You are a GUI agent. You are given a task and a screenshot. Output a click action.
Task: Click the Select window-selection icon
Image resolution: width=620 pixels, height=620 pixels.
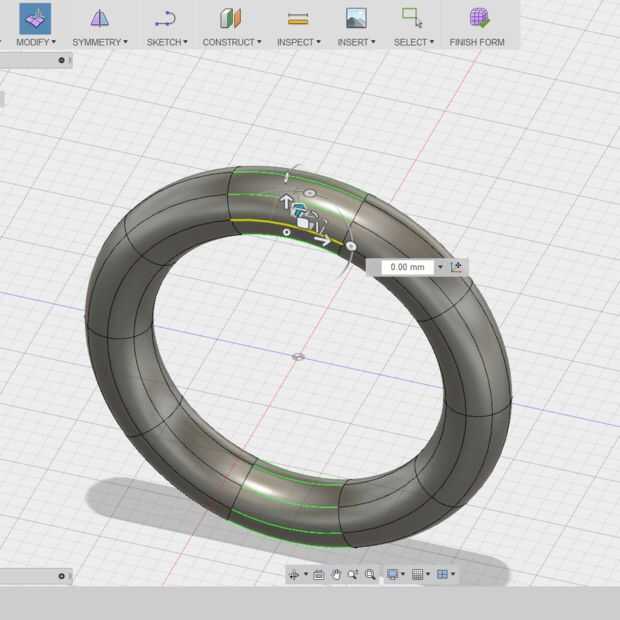click(x=412, y=18)
